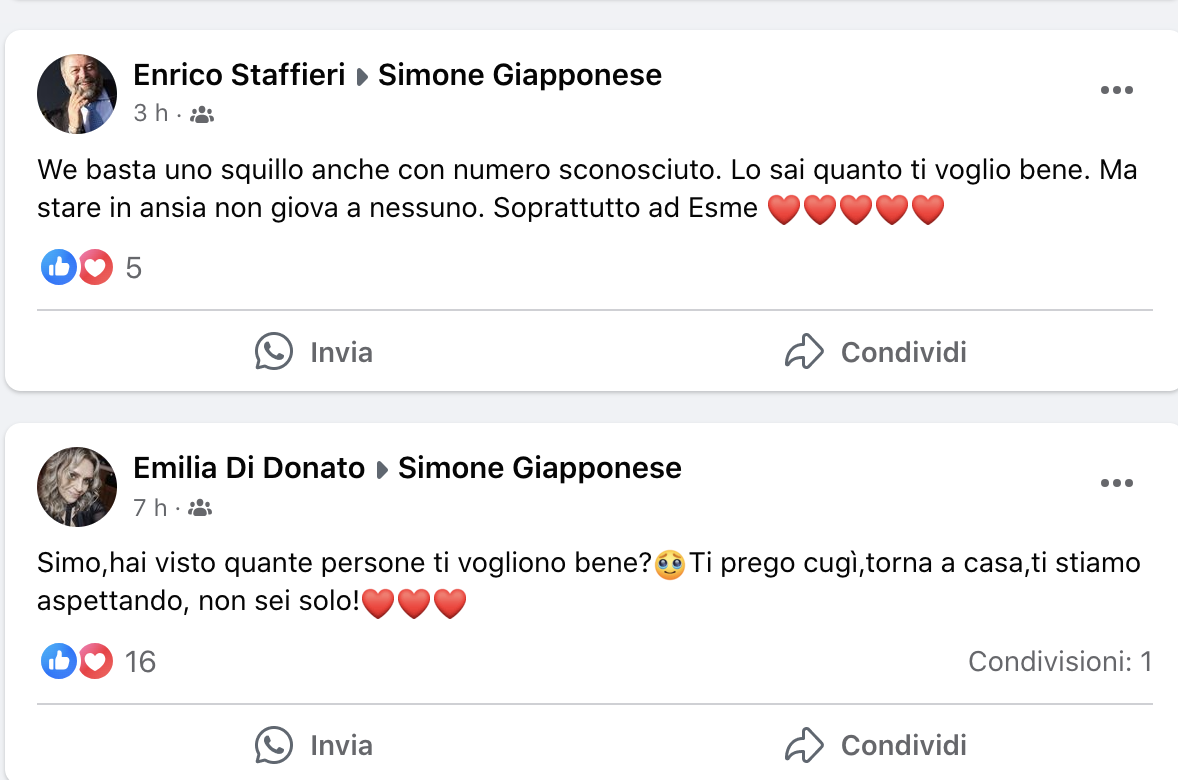View Condivisioni: 1 share count

point(1060,661)
